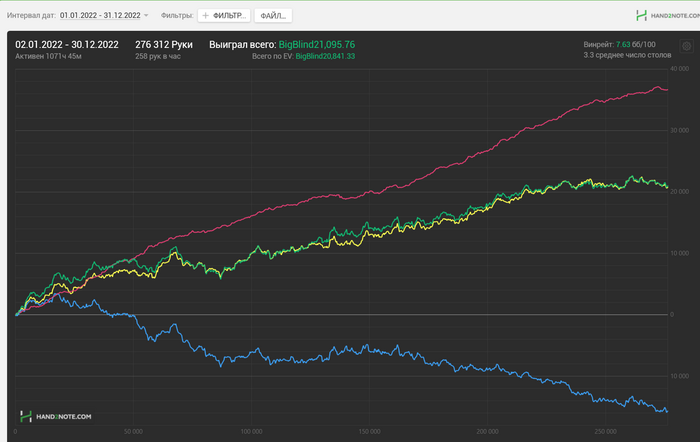The width and height of the screenshot is (700, 442).
Task: Click the date span 02.01.2022 - 30.12.2022
Action: 67,45
